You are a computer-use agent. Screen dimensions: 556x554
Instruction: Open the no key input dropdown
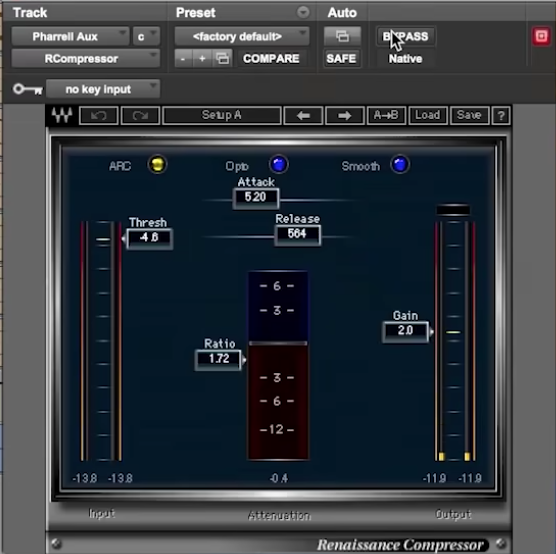tap(103, 89)
